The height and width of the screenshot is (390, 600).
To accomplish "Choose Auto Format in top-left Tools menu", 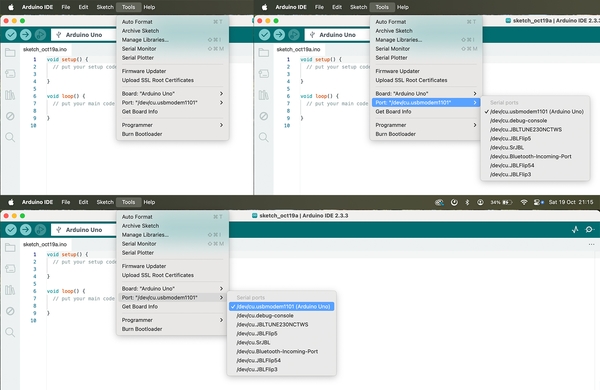I will 173,22.
